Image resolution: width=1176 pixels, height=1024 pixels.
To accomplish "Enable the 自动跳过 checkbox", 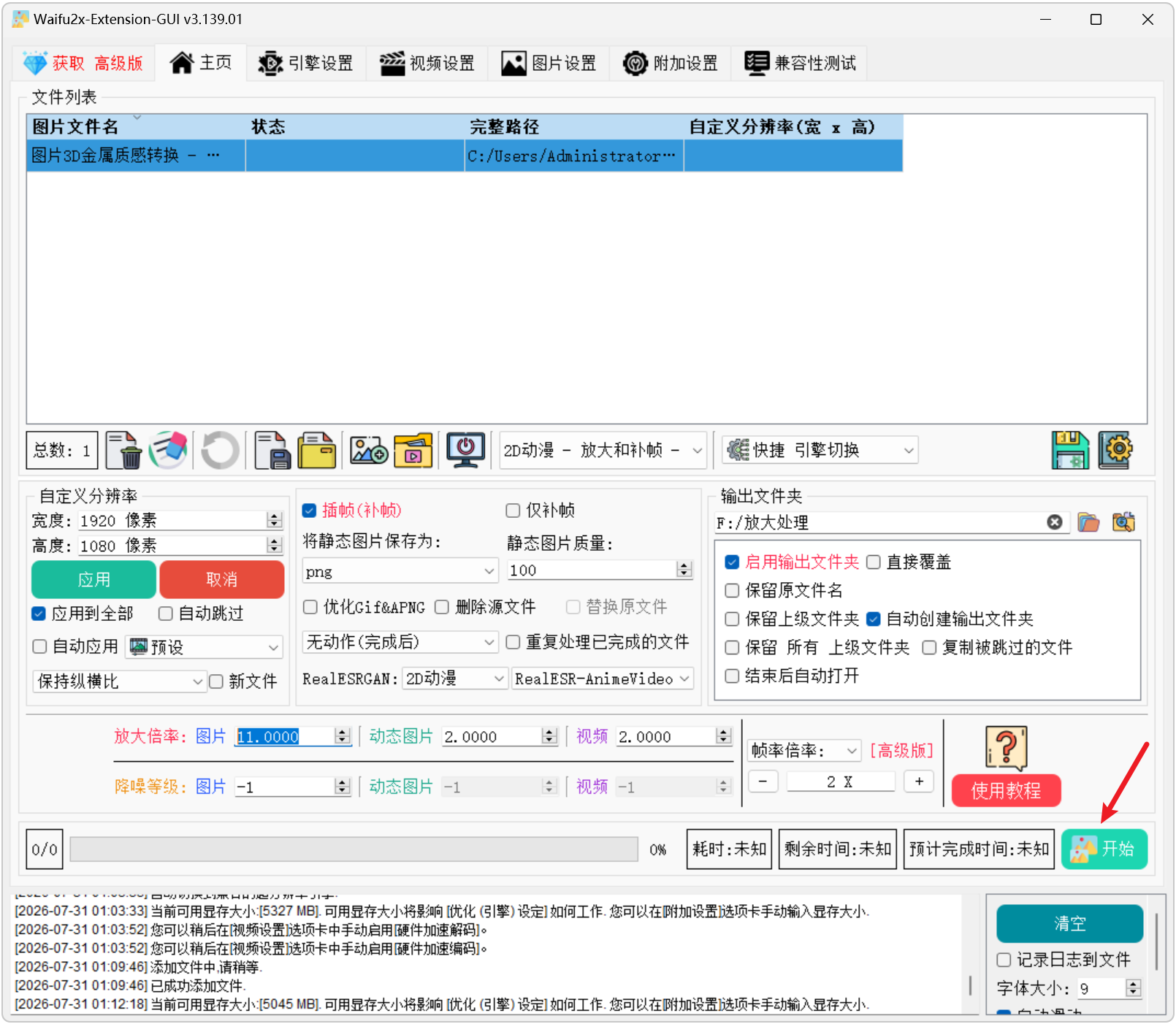I will 166,614.
